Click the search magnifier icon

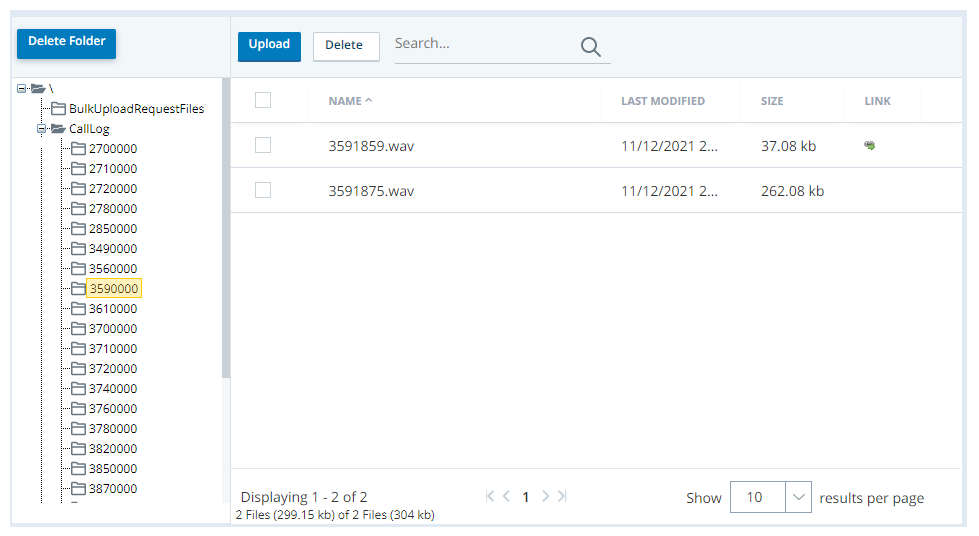591,47
